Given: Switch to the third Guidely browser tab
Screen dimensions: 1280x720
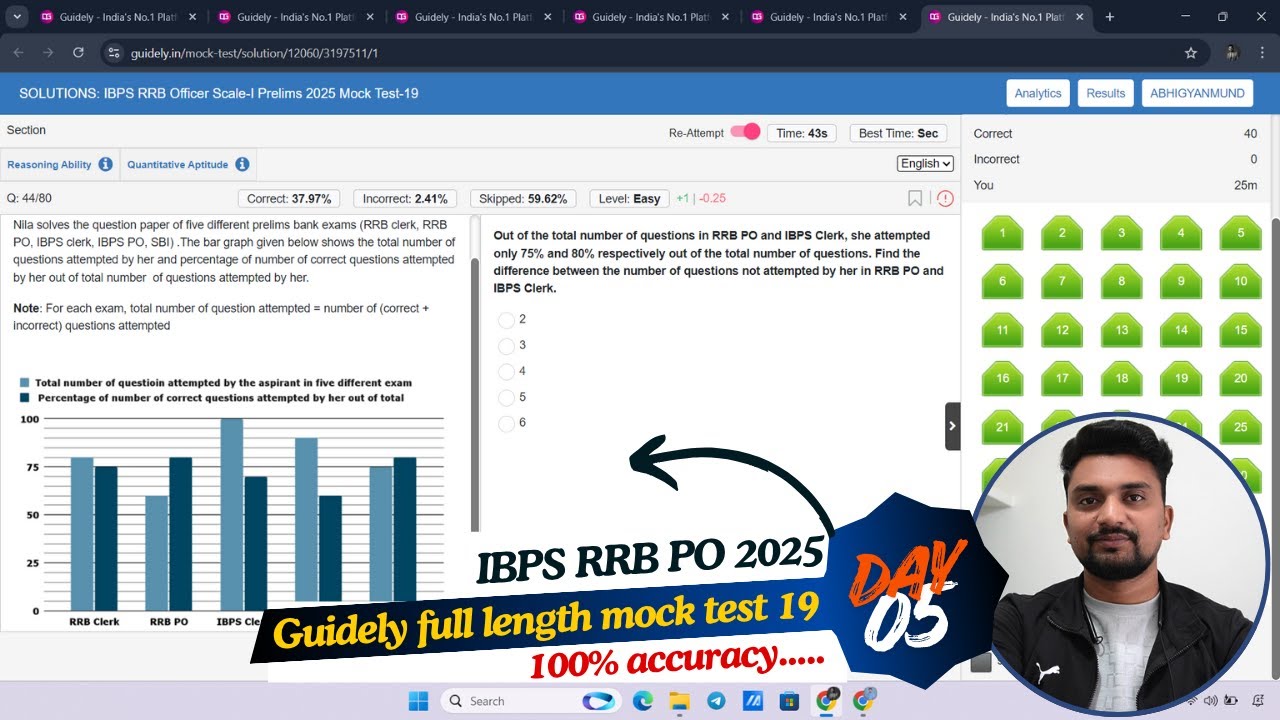Looking at the screenshot, I should click(x=474, y=17).
